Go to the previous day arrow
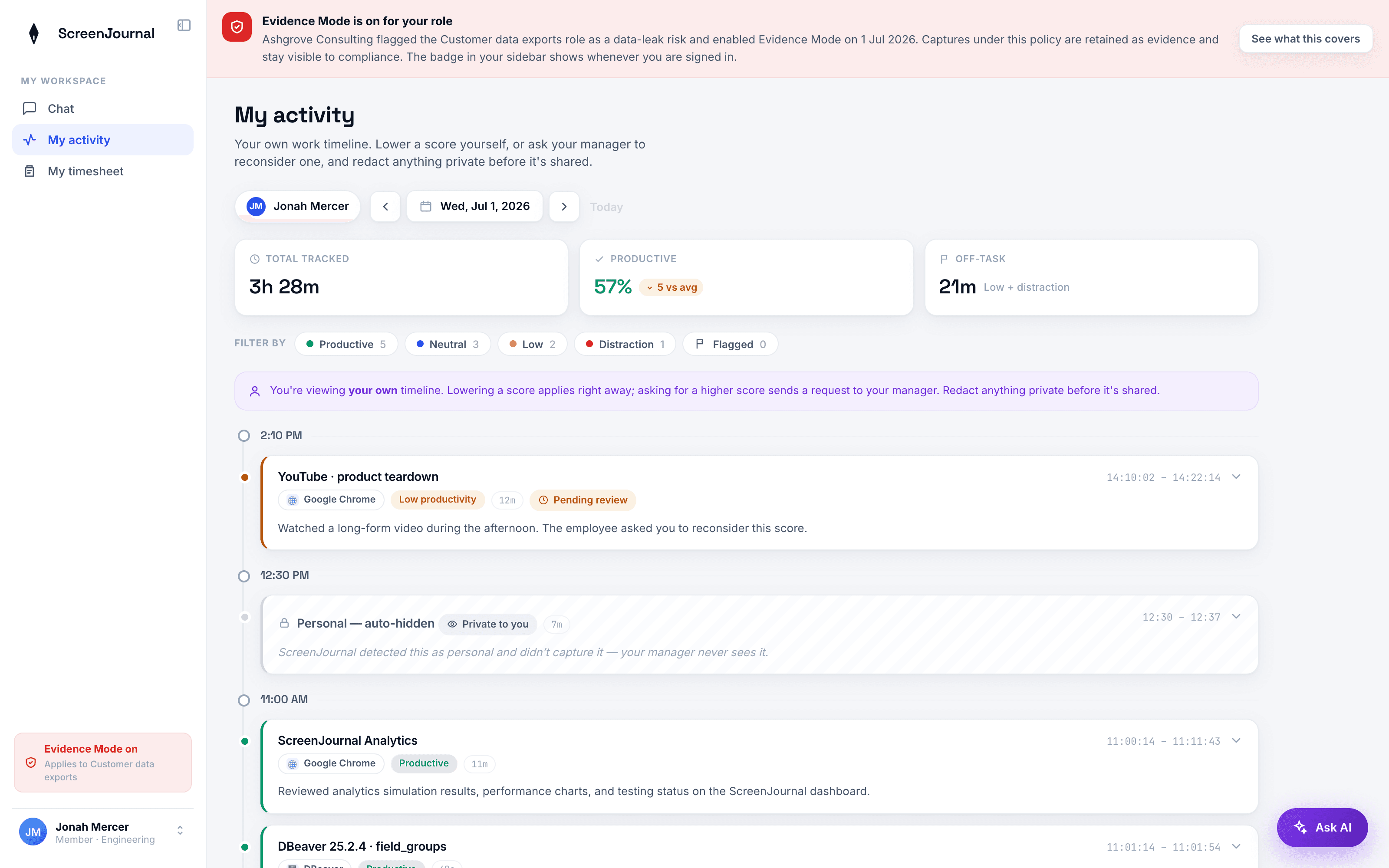 pyautogui.click(x=385, y=206)
